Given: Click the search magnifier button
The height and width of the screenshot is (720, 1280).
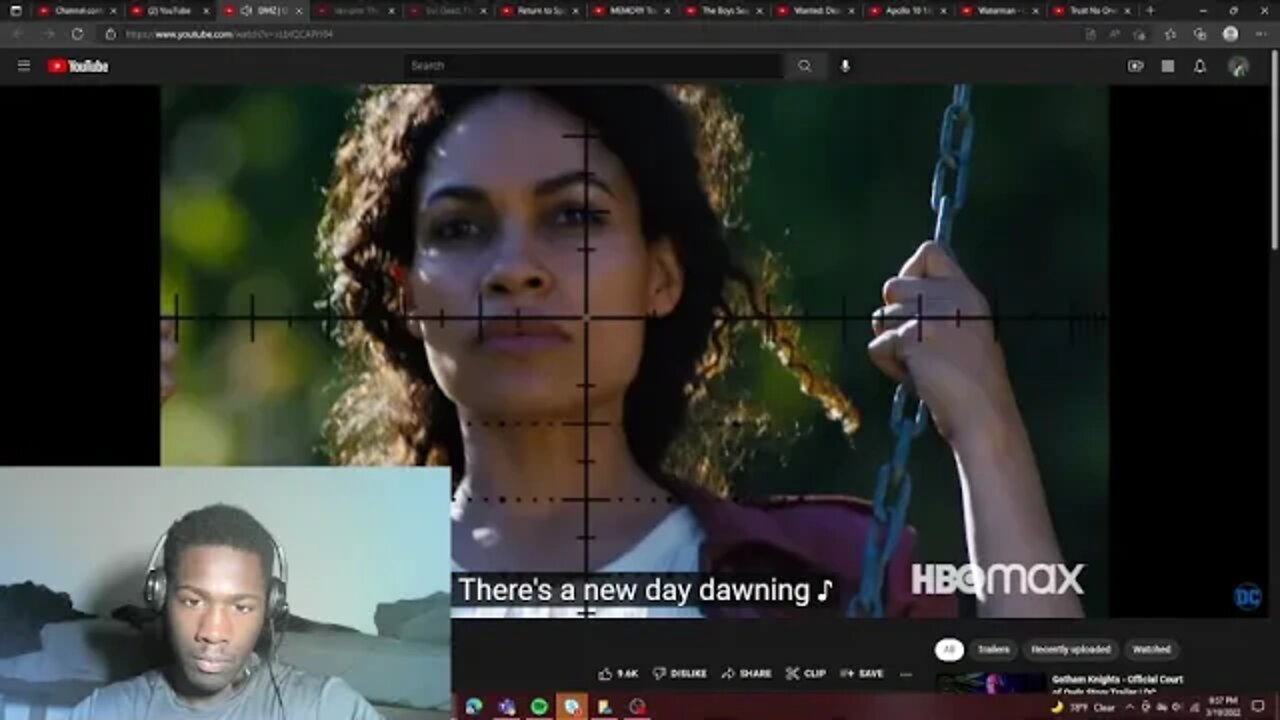Looking at the screenshot, I should 804,66.
